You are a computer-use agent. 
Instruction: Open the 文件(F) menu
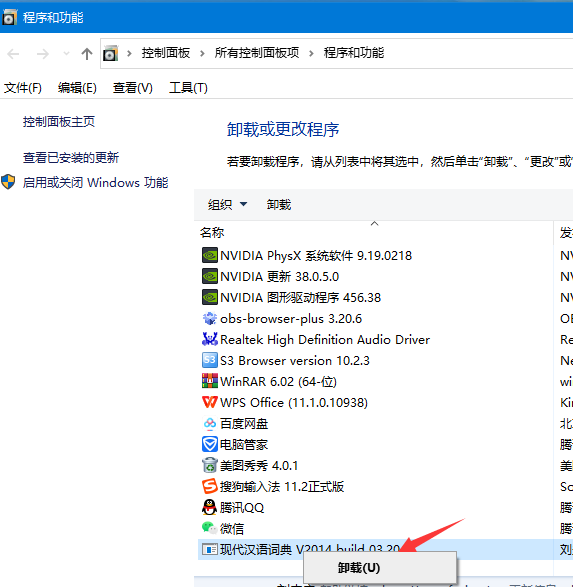(x=23, y=88)
